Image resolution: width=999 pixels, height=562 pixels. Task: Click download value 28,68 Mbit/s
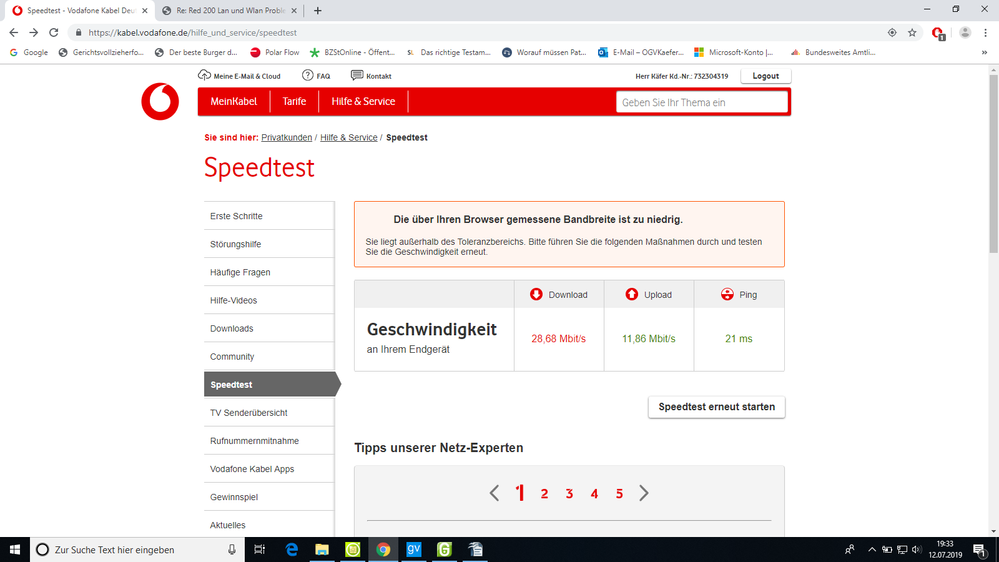coord(558,338)
